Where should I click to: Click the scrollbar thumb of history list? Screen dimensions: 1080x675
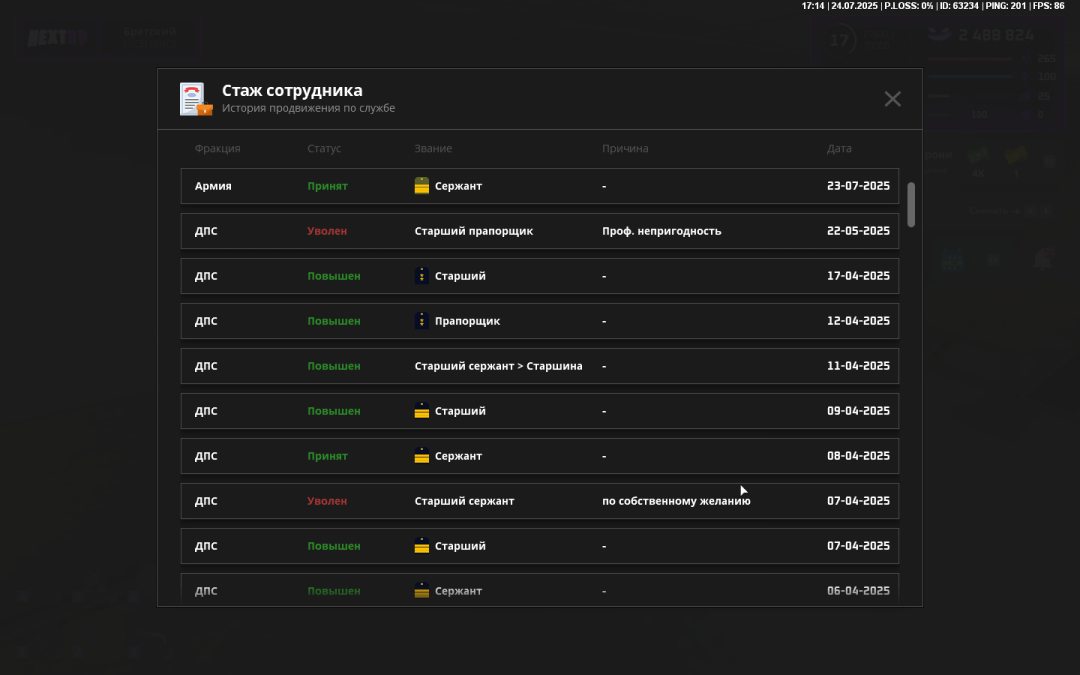[911, 205]
